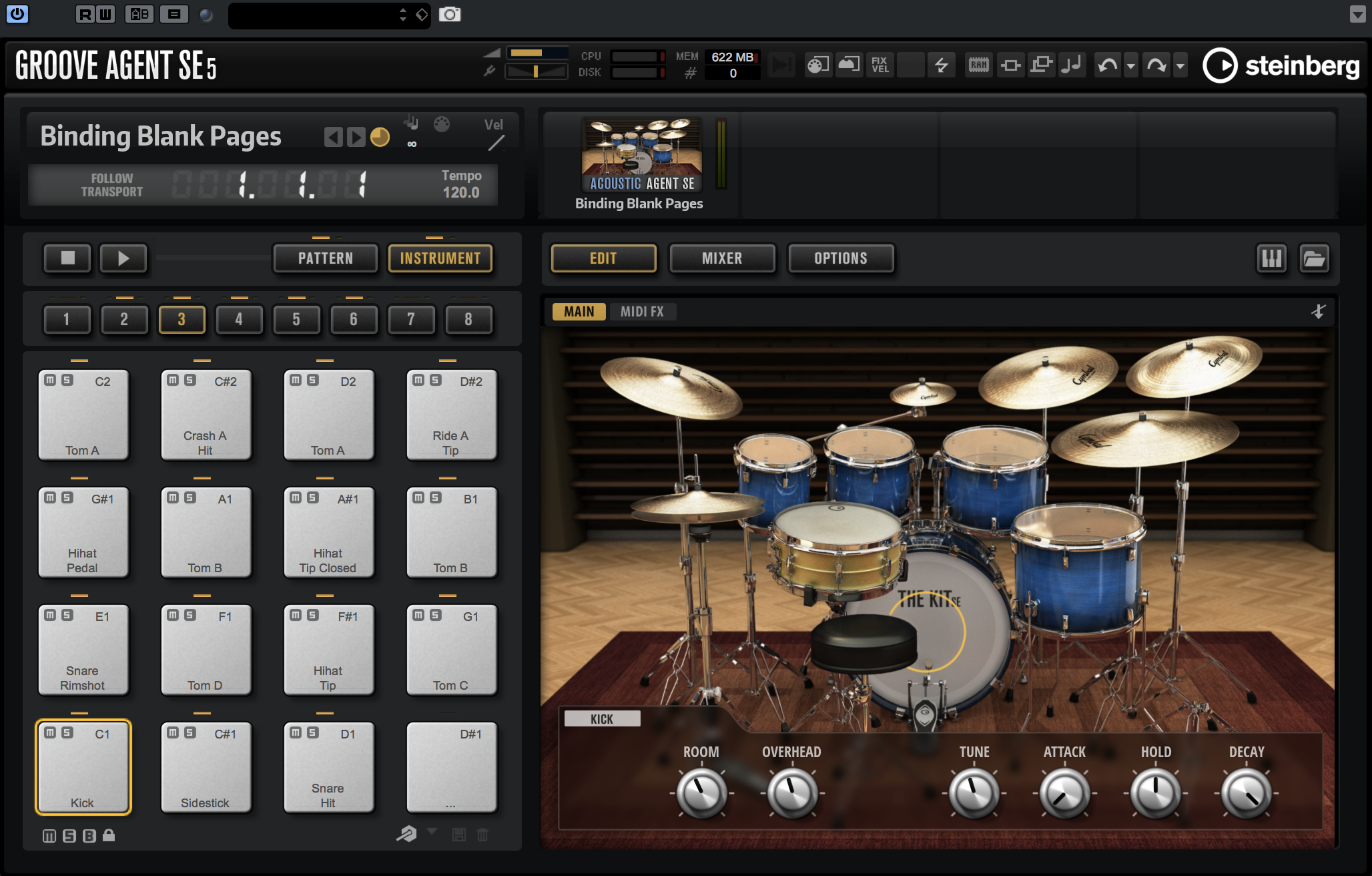Mute the E1 Snare Rimshot pad
The height and width of the screenshot is (876, 1372).
50,615
